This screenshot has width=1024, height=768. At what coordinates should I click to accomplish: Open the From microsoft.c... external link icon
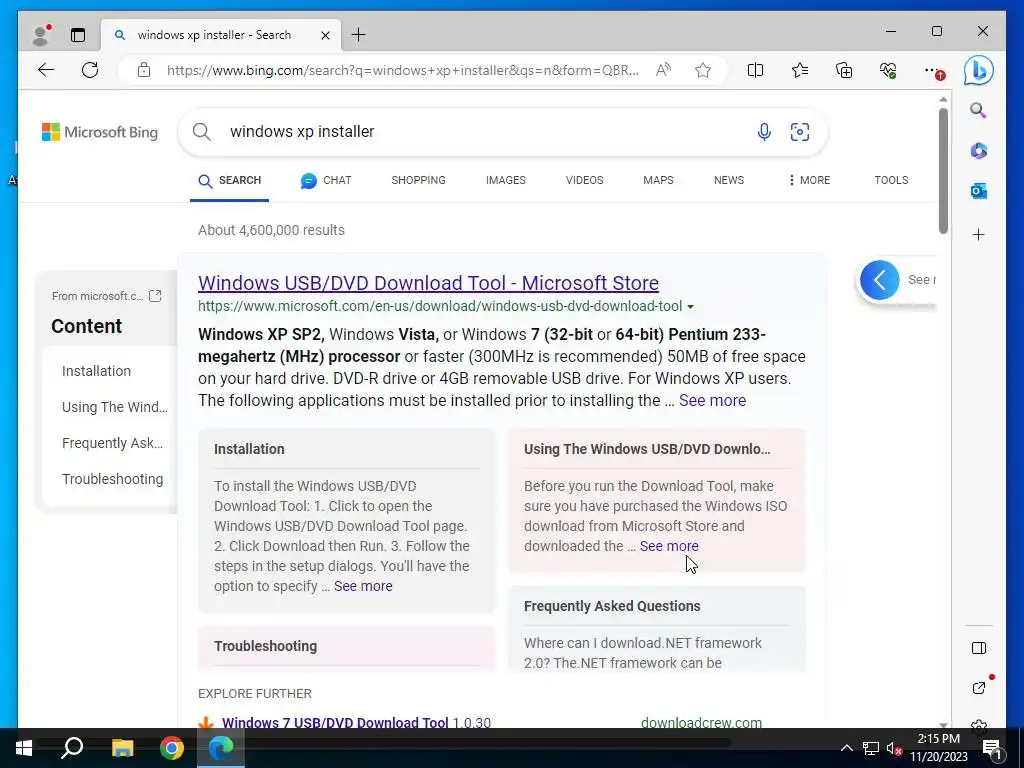coord(155,296)
